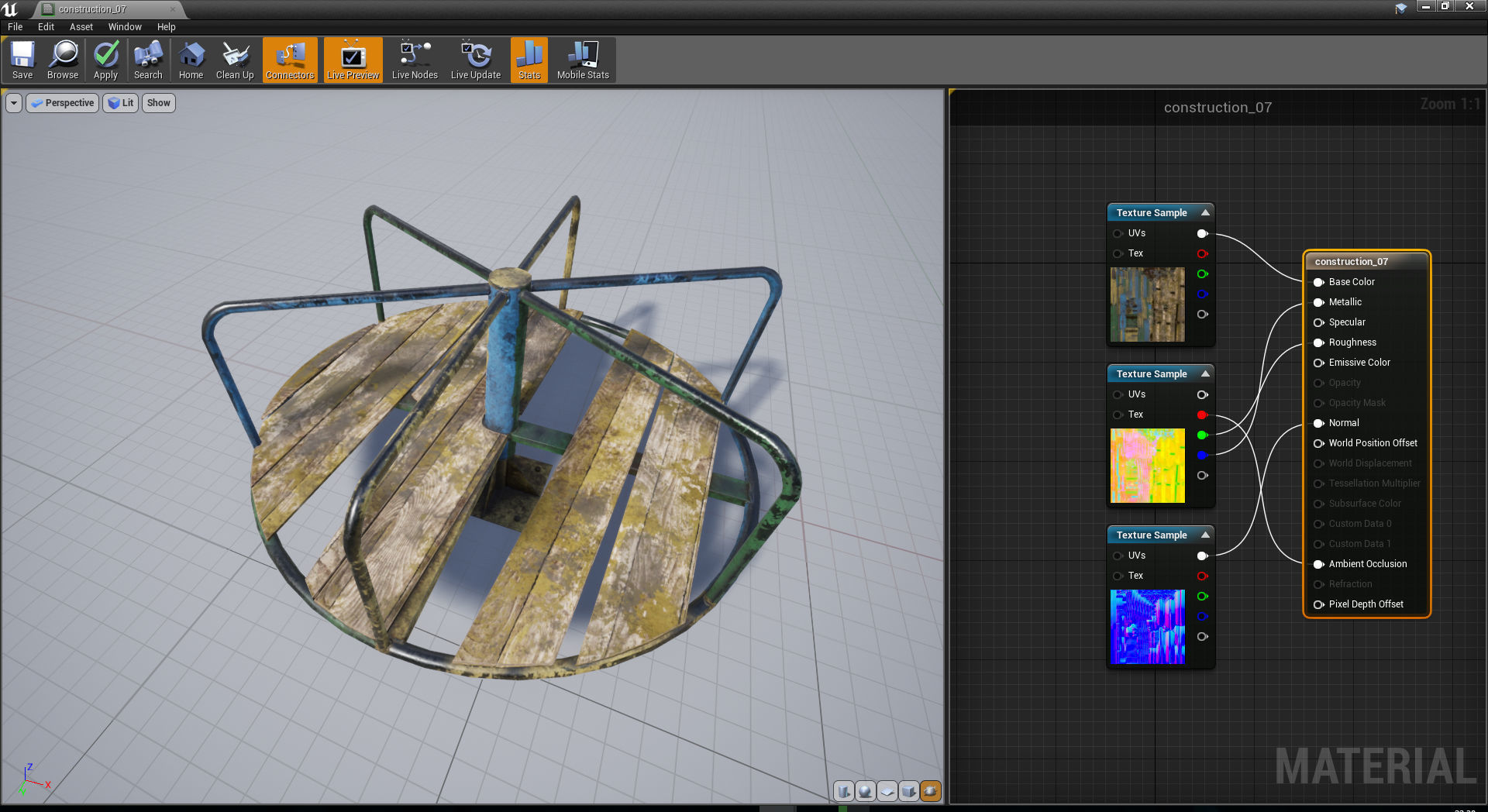Click the yellow-pink packed texture thumbnail
The height and width of the screenshot is (812, 1488).
click(1148, 466)
